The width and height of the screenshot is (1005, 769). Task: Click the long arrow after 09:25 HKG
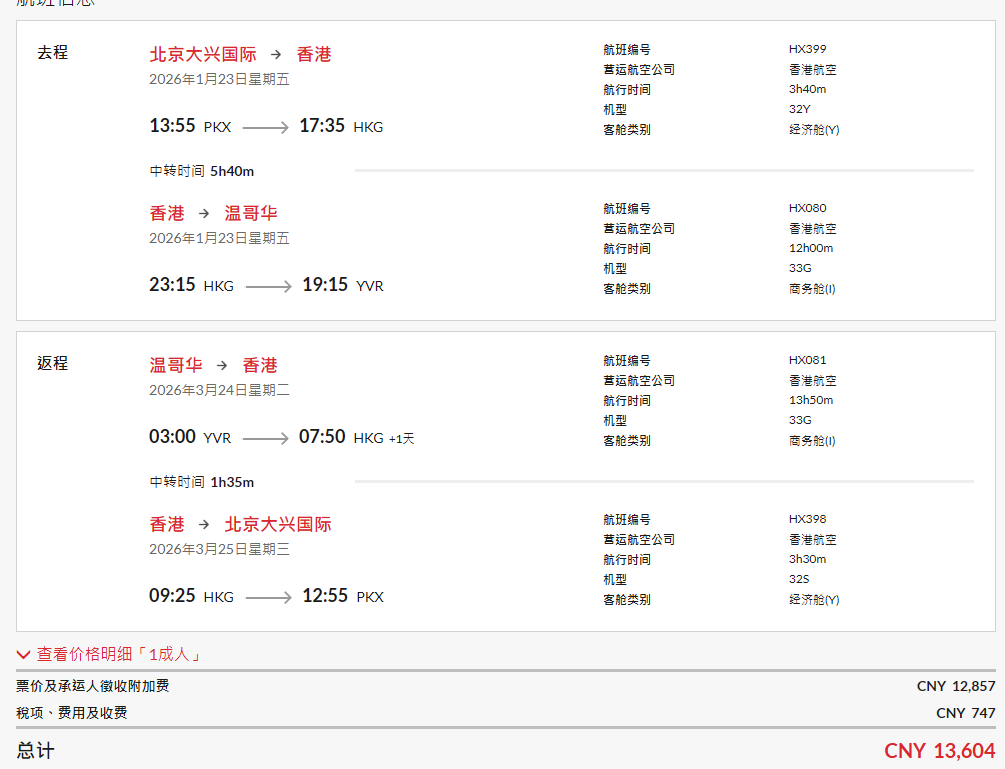pyautogui.click(x=268, y=597)
